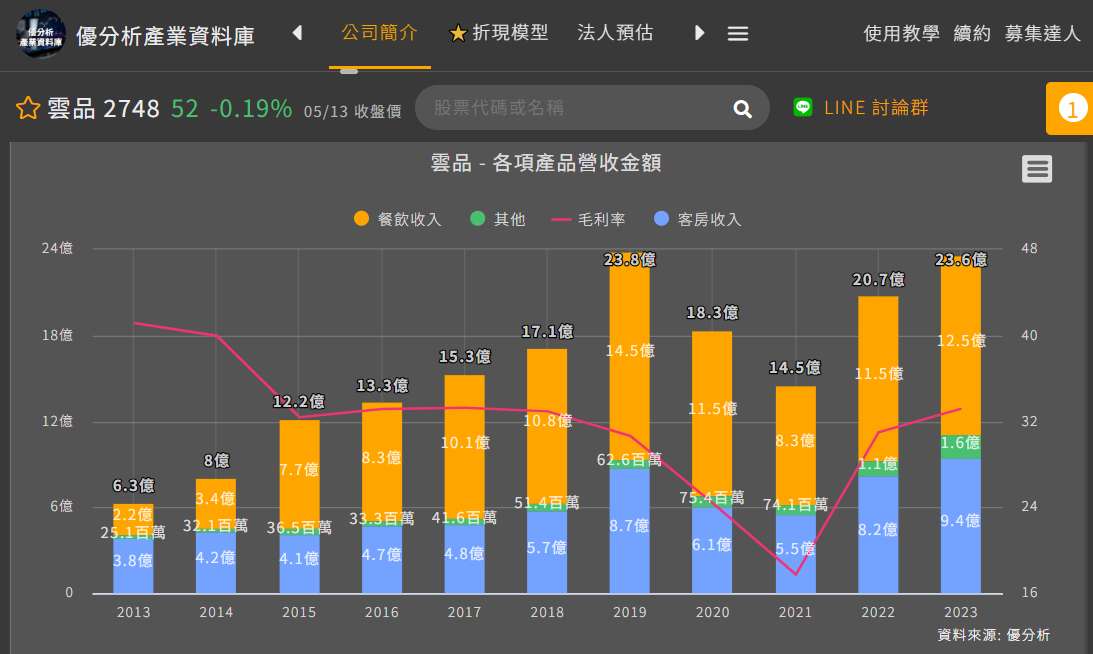Click the 18億 left axis label
1093x654 pixels.
pyautogui.click(x=57, y=335)
